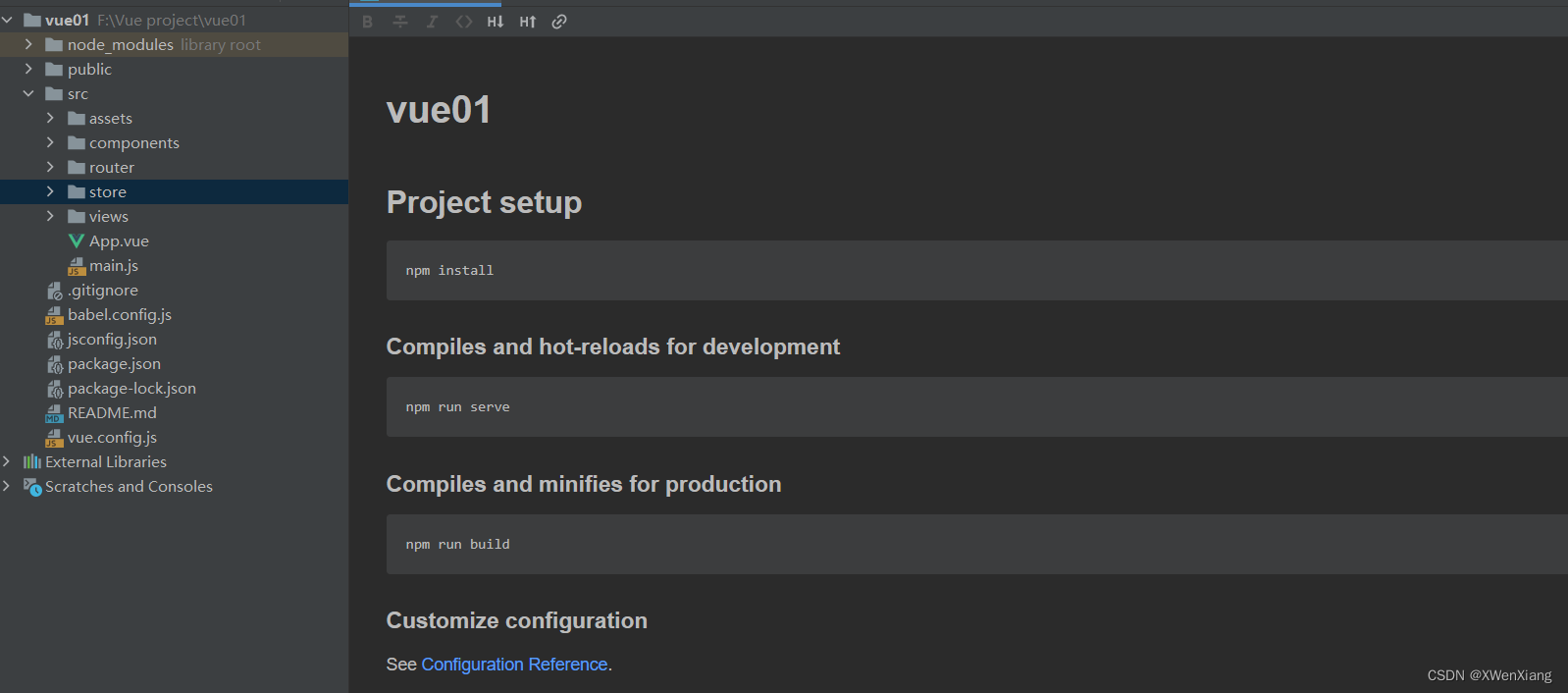Expand the public folder
This screenshot has width=1568, height=693.
pos(28,69)
